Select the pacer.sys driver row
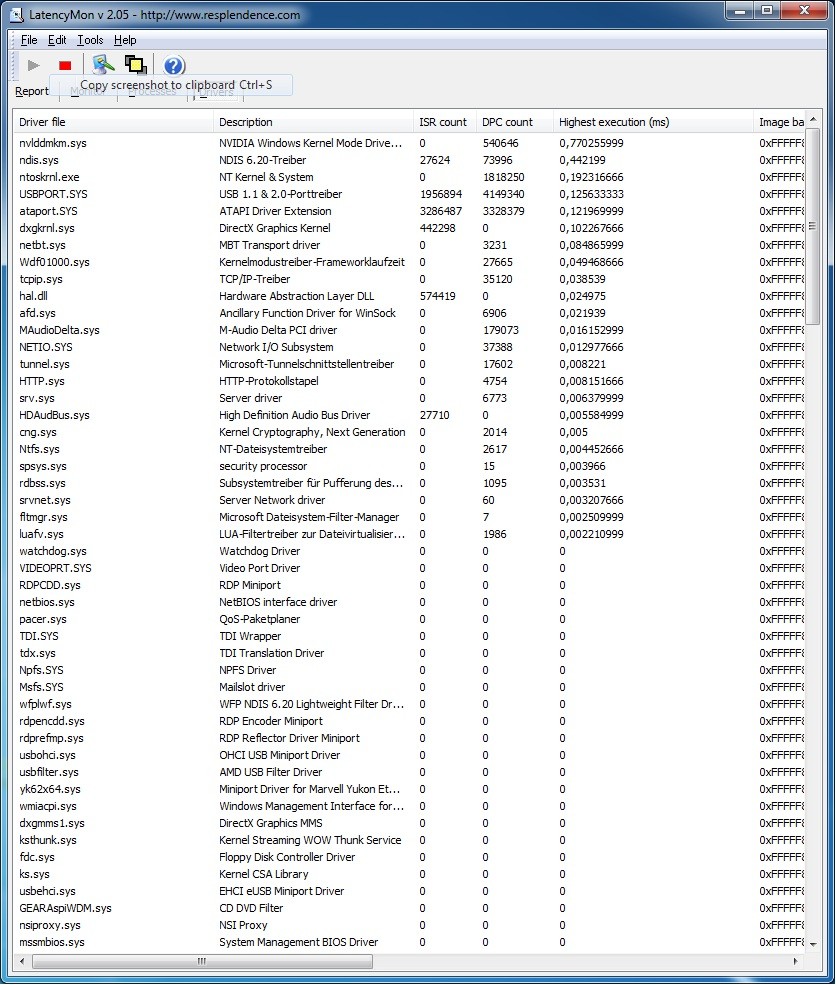The height and width of the screenshot is (985, 836). point(409,619)
